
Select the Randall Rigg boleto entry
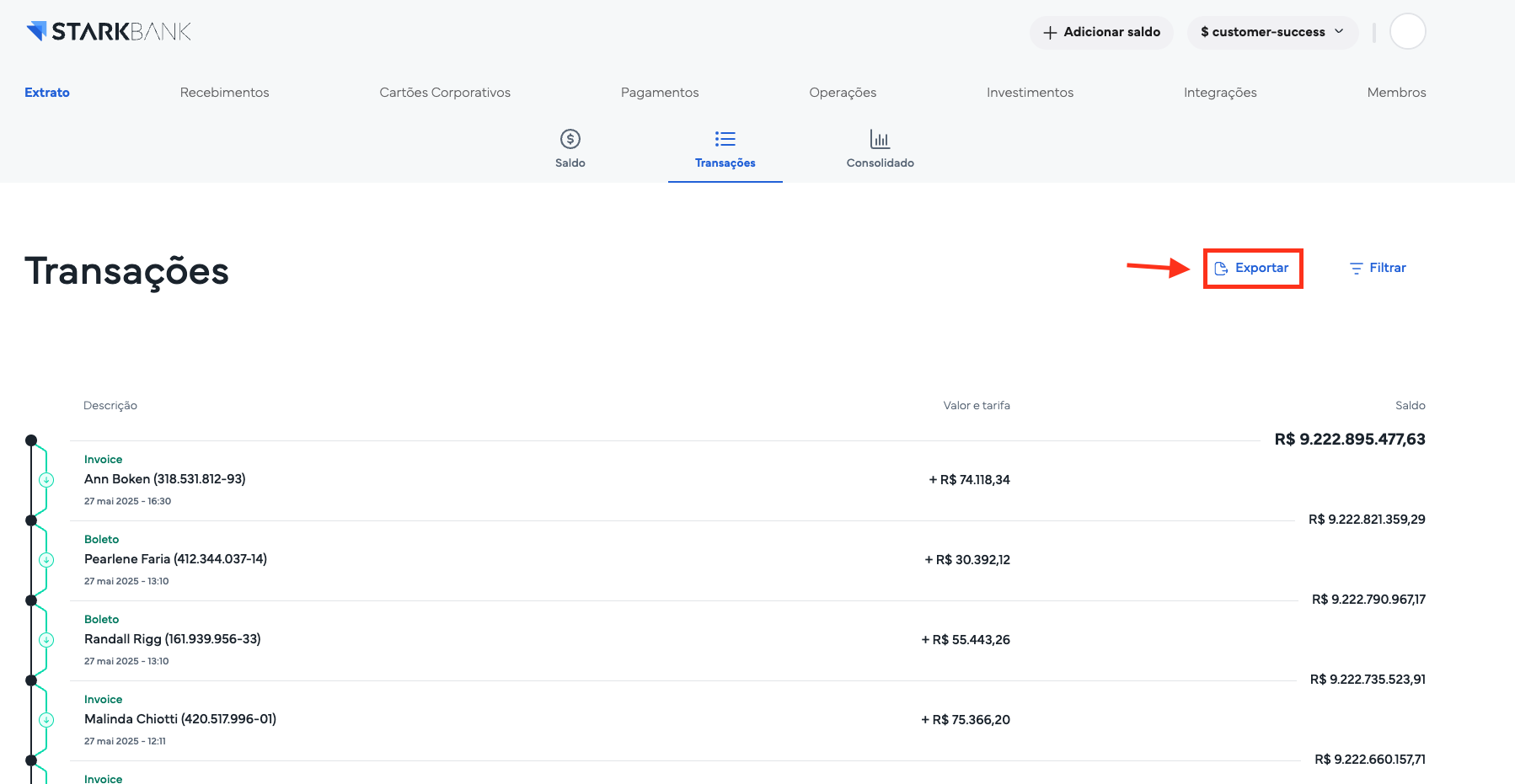click(173, 639)
